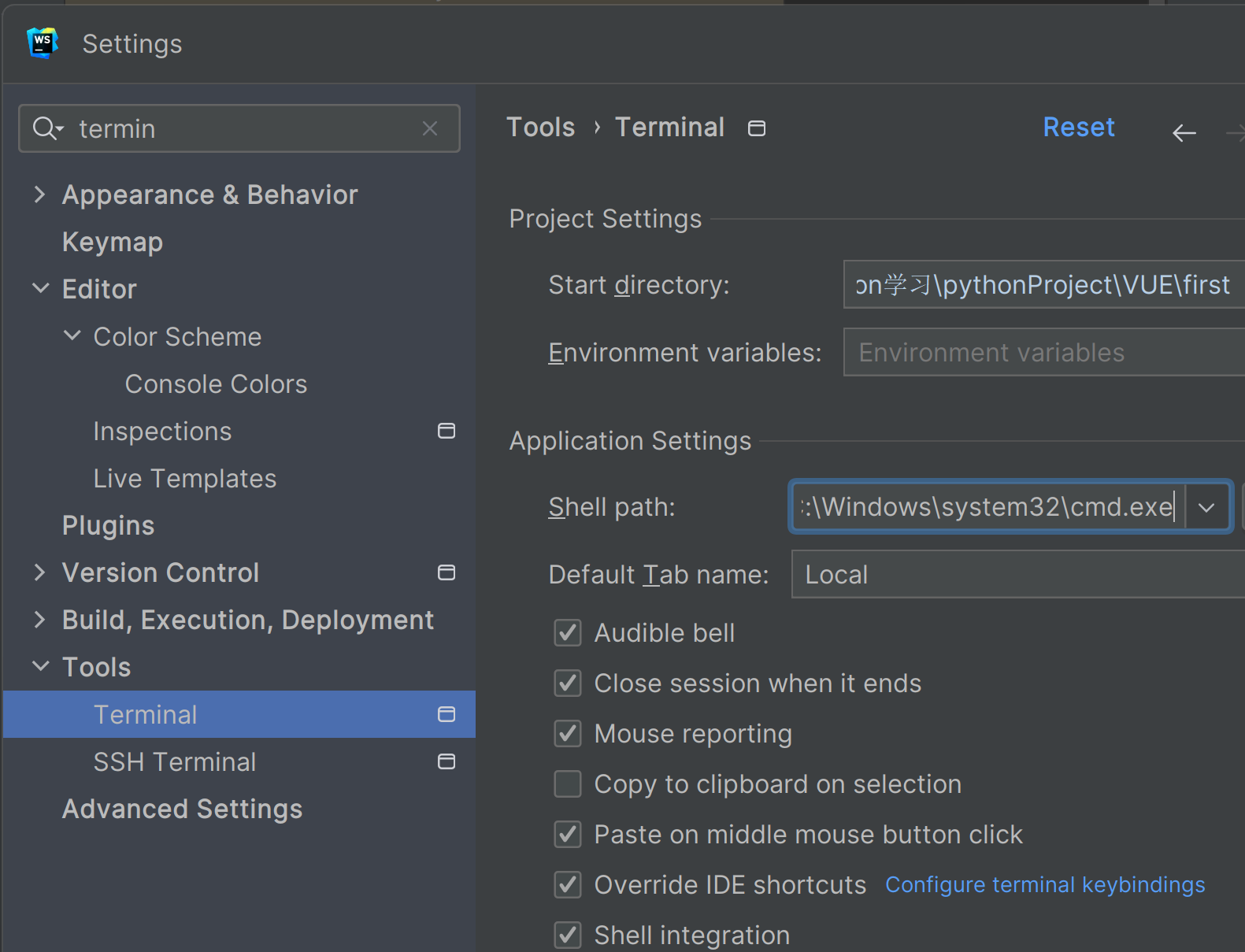
Task: Go back with the left arrow
Action: tap(1184, 133)
